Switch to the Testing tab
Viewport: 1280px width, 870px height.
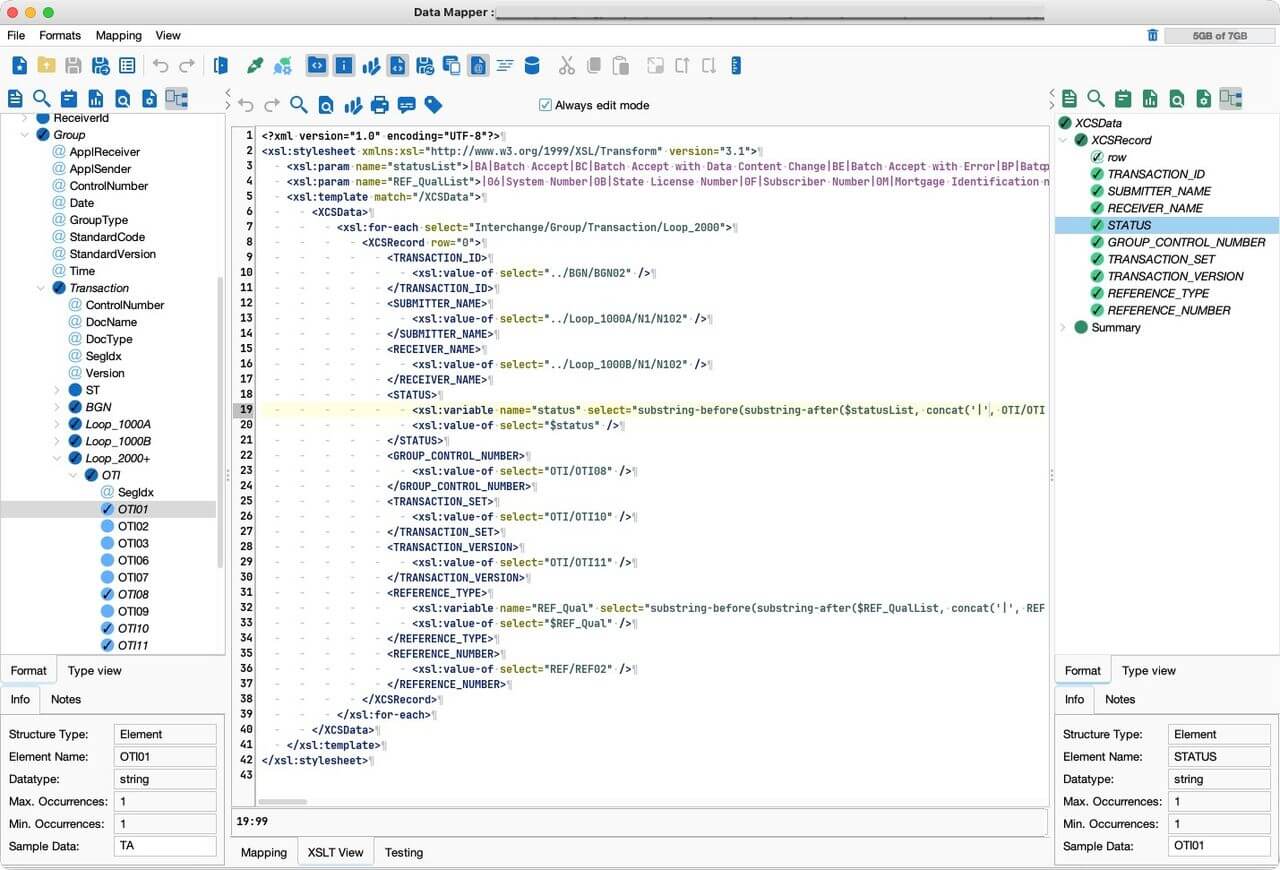[404, 852]
